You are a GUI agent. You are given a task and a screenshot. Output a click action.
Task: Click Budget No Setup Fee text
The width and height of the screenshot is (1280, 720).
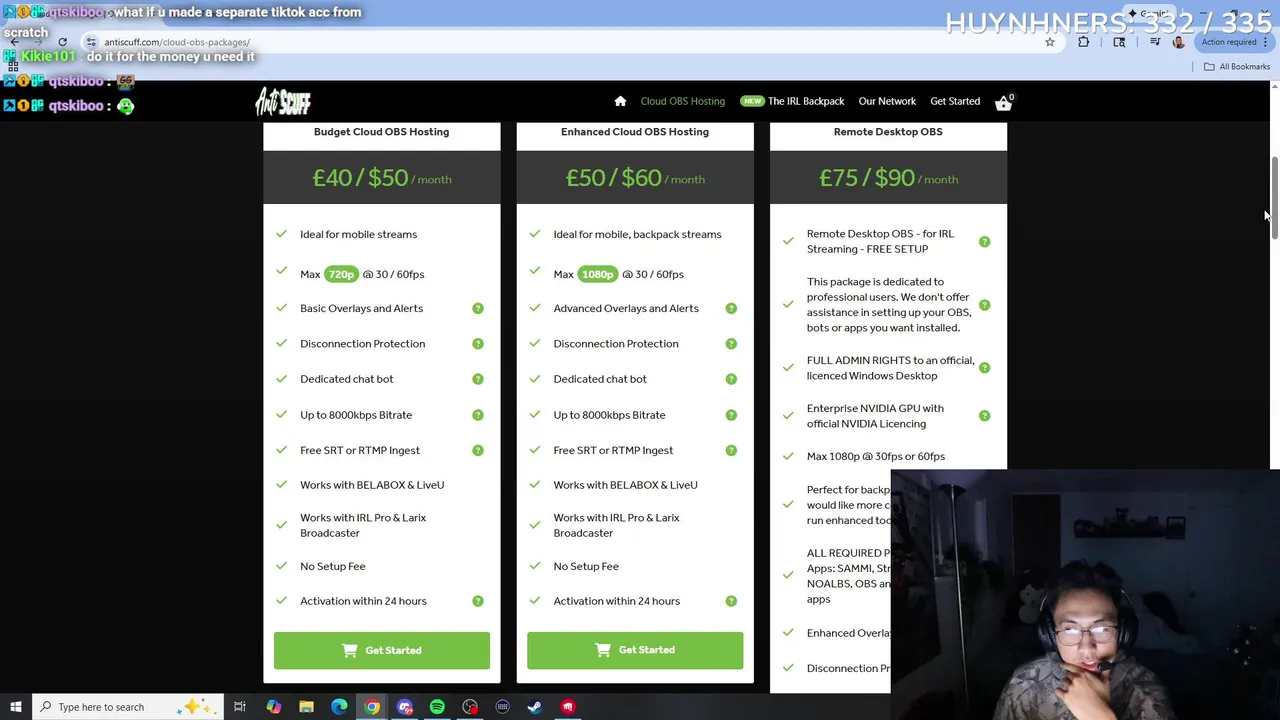pyautogui.click(x=333, y=566)
